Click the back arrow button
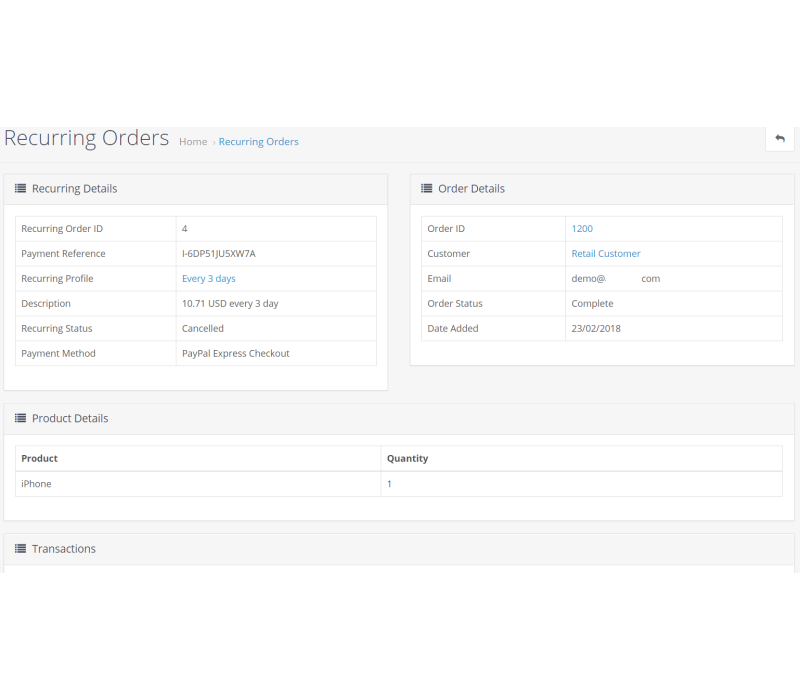 coord(780,139)
